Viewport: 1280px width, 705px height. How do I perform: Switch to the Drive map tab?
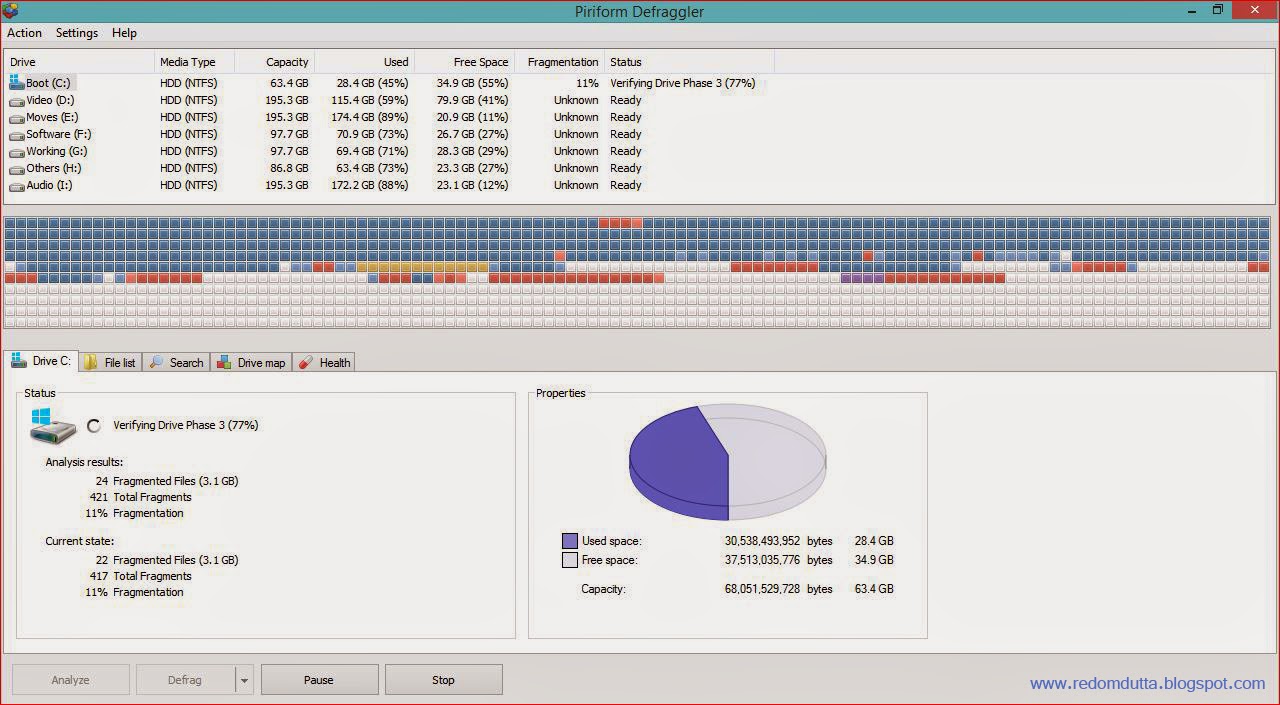pyautogui.click(x=251, y=363)
